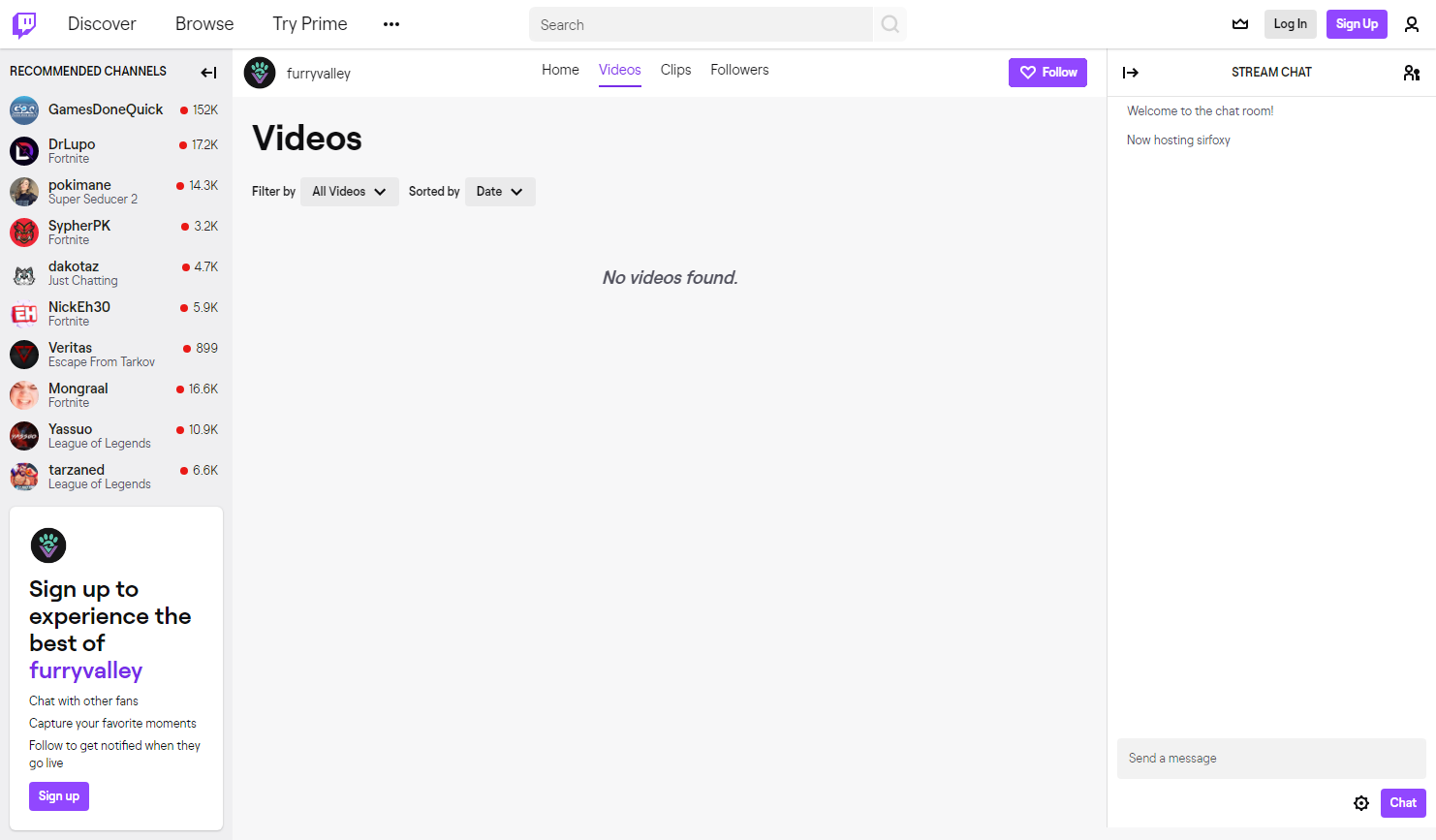Open dakotaz channel name
1436x840 pixels.
(74, 266)
